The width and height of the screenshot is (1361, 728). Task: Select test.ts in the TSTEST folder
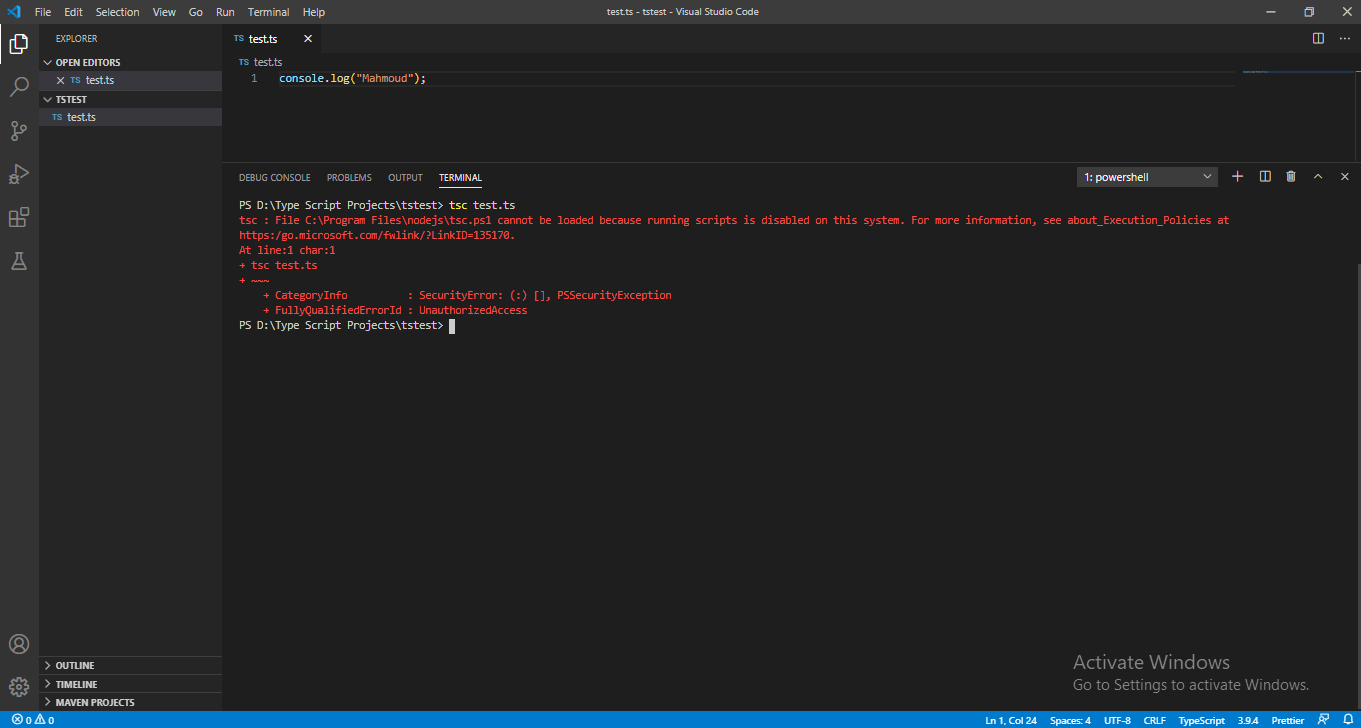(x=81, y=117)
